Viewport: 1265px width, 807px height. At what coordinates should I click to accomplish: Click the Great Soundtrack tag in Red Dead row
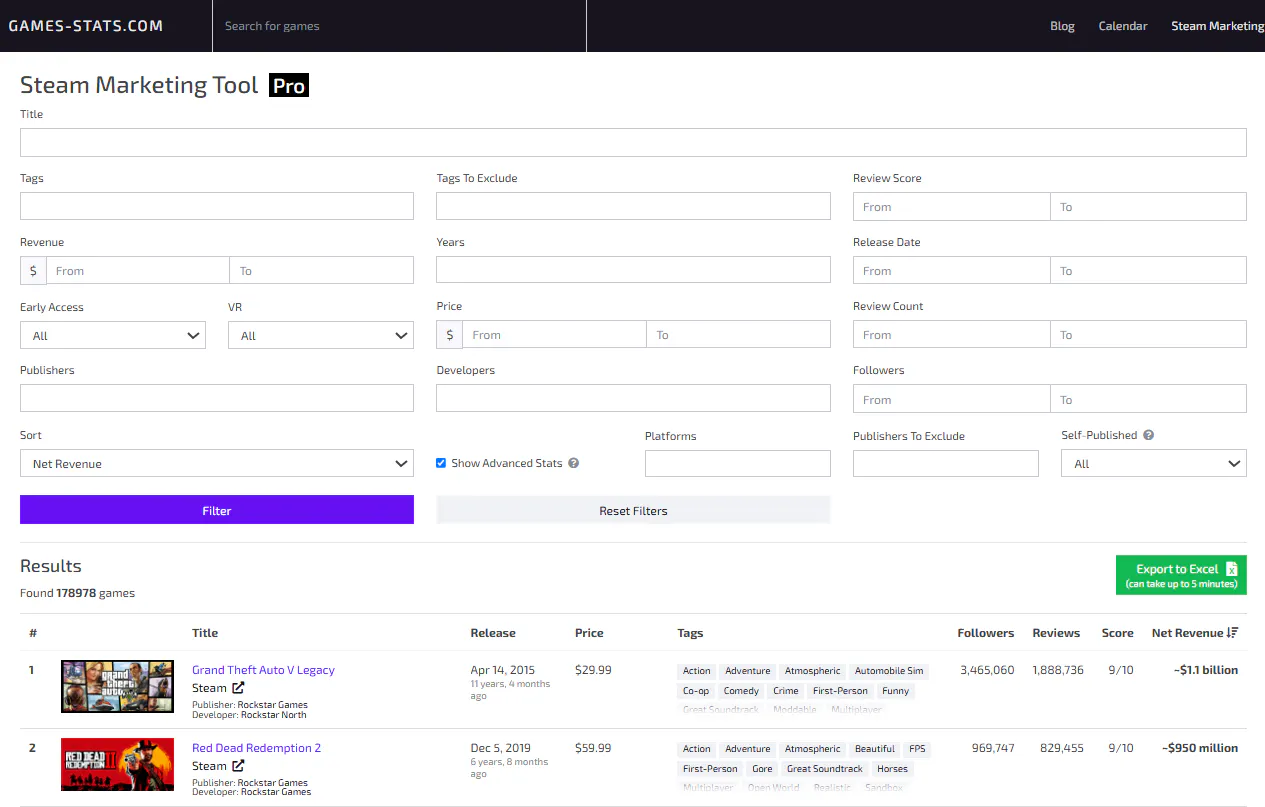[x=824, y=769]
